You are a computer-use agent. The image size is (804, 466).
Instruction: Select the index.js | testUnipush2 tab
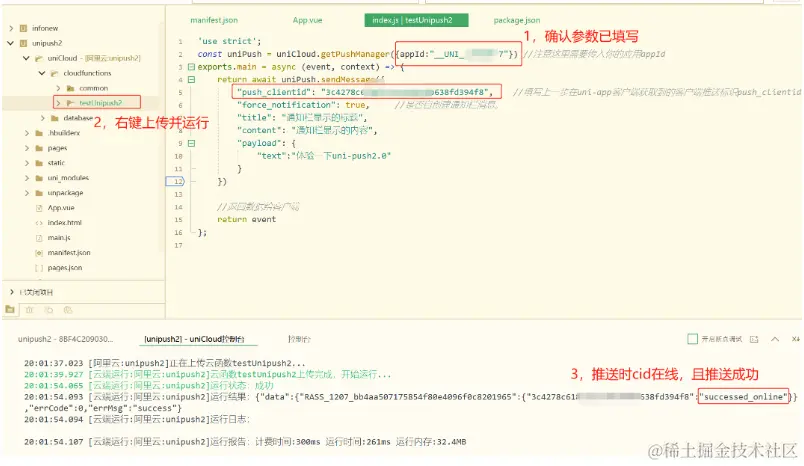[x=416, y=20]
